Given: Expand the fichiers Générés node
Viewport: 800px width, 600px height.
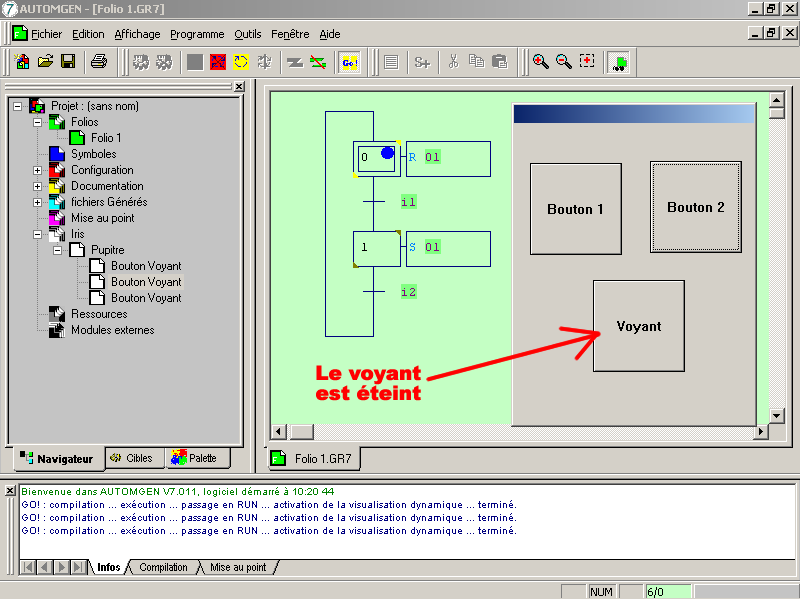Looking at the screenshot, I should (x=38, y=202).
